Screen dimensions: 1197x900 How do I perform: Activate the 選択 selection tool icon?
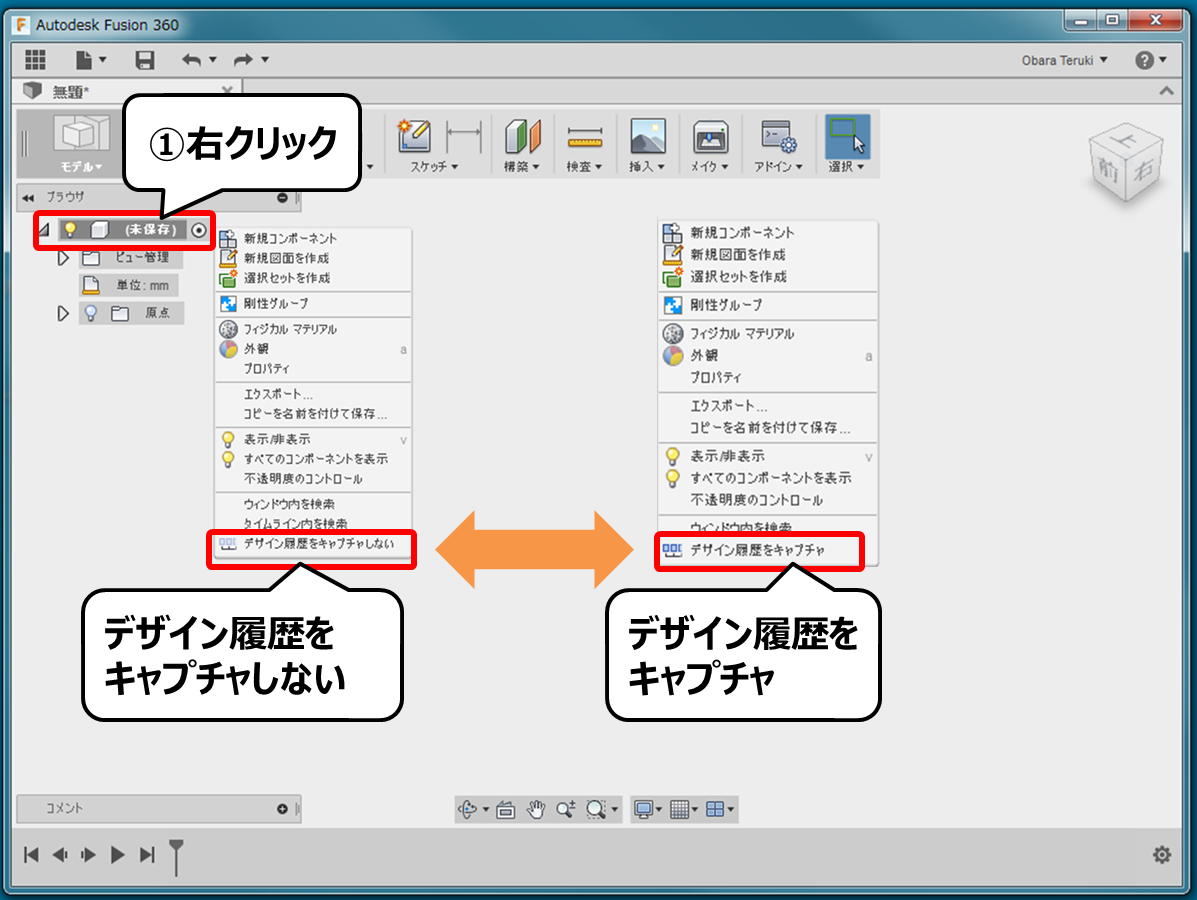point(847,136)
